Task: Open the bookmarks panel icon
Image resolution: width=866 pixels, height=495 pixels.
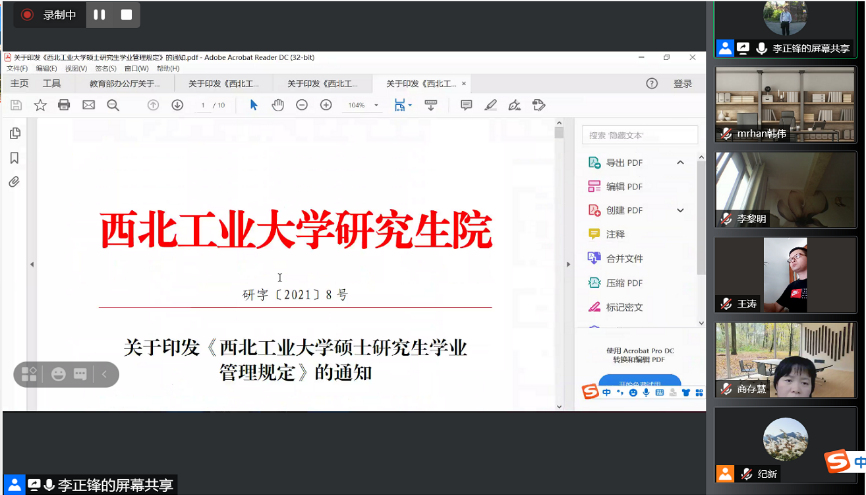Action: pos(15,158)
